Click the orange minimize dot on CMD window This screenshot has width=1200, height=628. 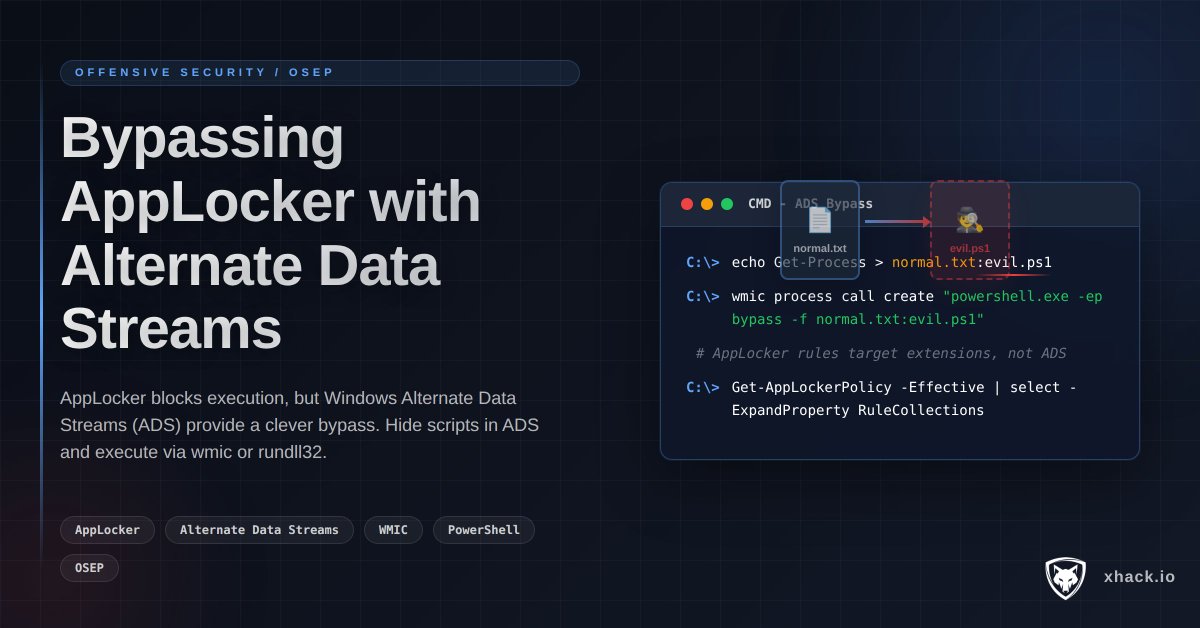[707, 204]
